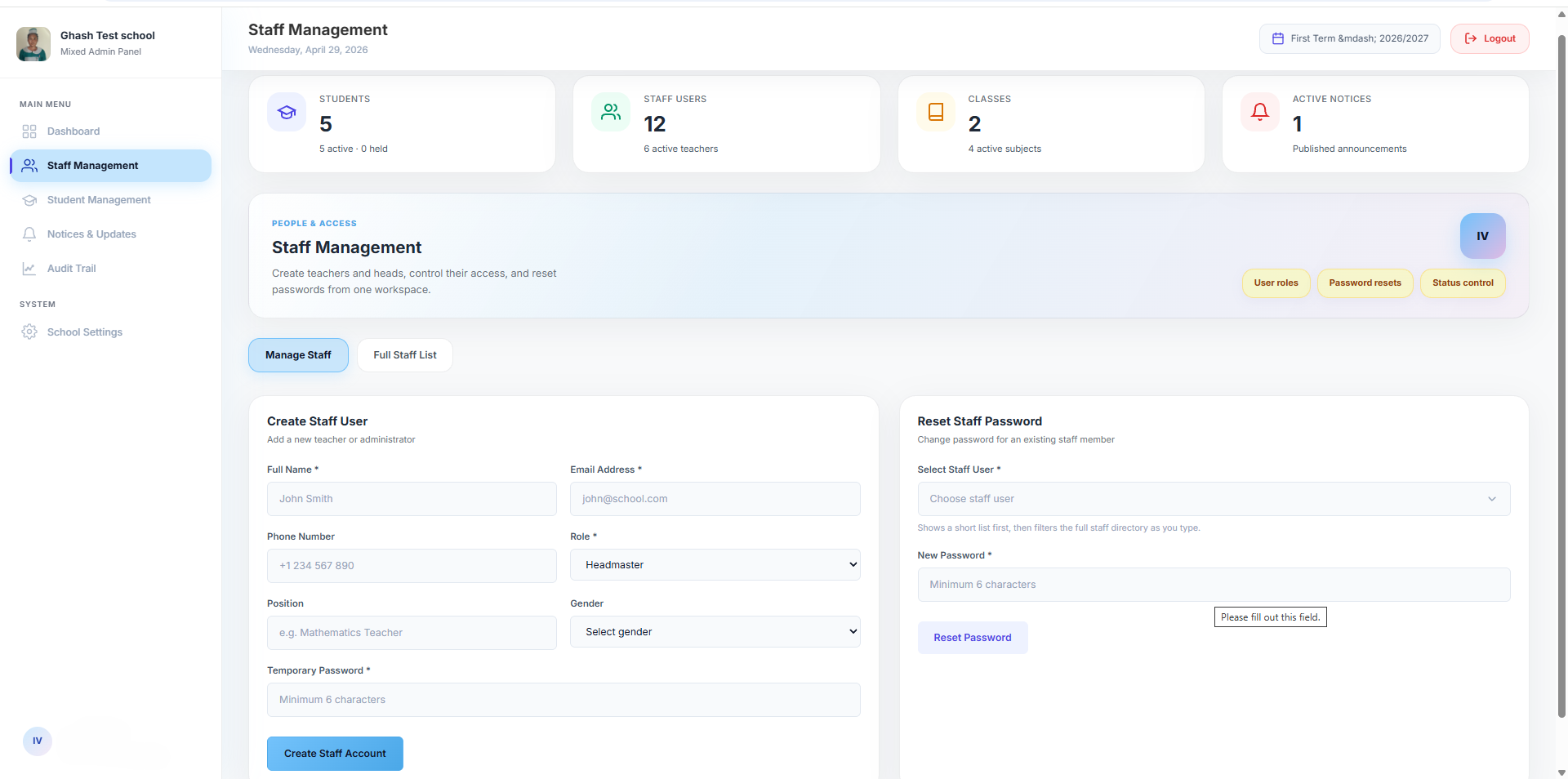Screen dimensions: 1568x779
Task: Click the Audit Trail chart icon
Action: tap(29, 269)
